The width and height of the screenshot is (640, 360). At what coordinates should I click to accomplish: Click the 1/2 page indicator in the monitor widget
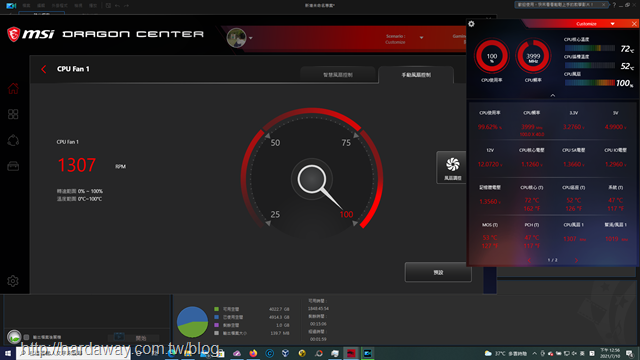(552, 260)
